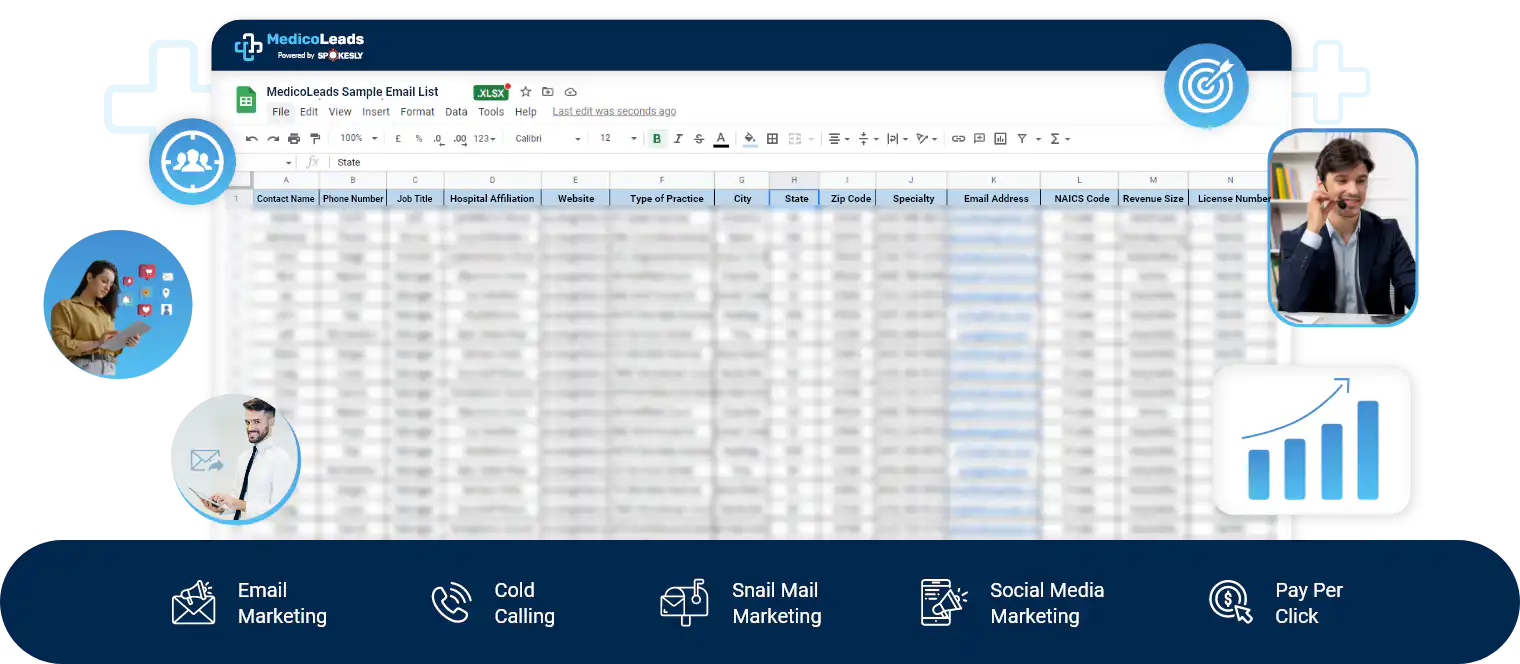Screen dimensions: 1520x664
Task: Select the paint format tool
Action: [316, 139]
